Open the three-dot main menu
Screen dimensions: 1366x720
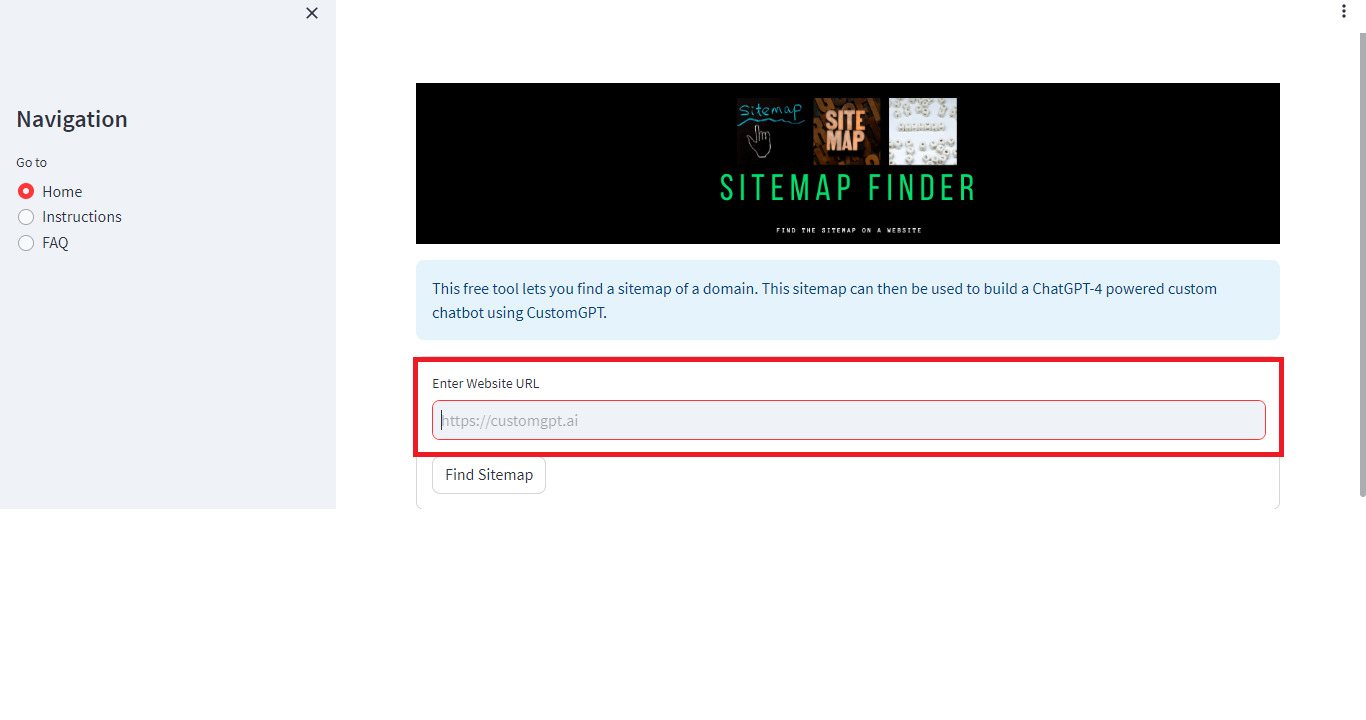click(1343, 11)
